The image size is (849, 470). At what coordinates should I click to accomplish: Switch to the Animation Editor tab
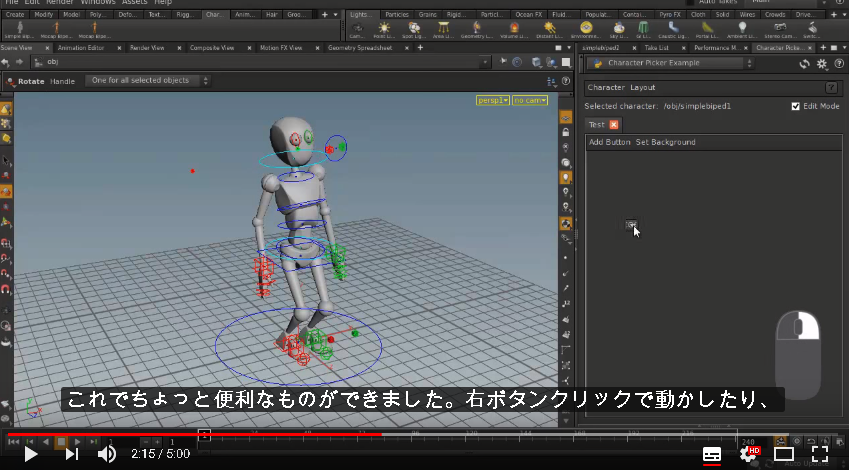point(81,48)
